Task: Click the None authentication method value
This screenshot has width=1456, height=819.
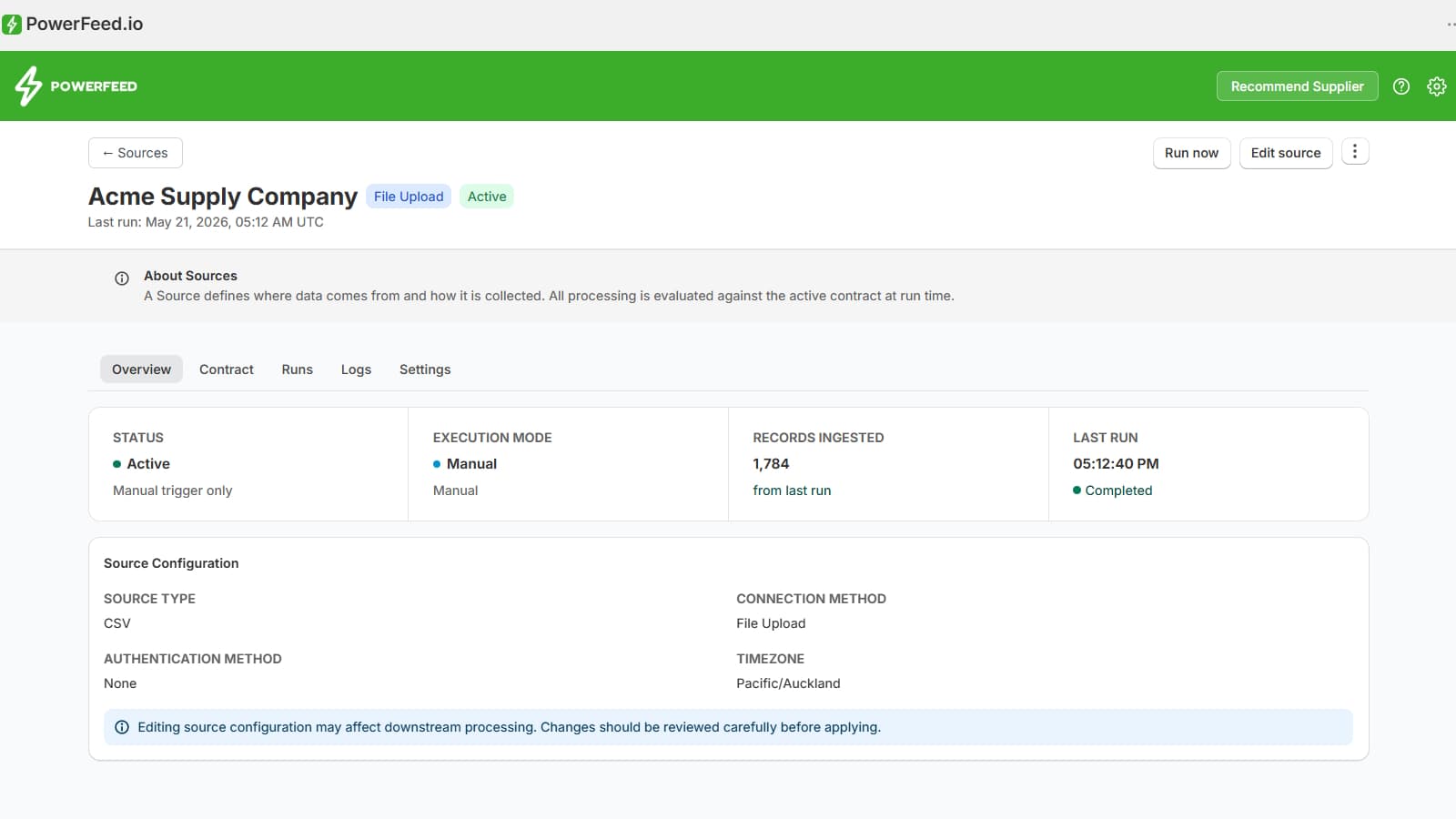Action: pyautogui.click(x=120, y=683)
